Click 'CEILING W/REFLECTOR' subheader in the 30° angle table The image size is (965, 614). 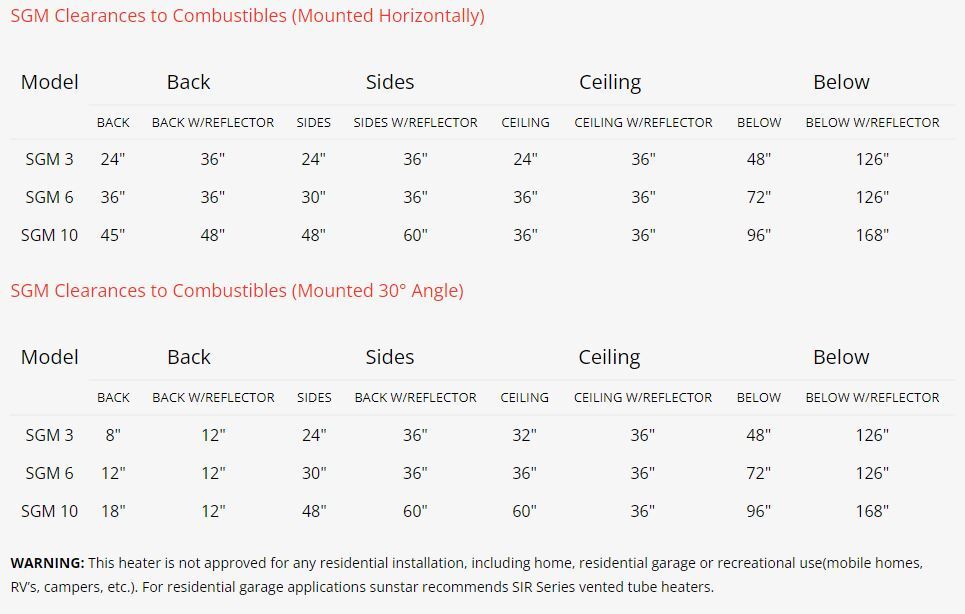[643, 397]
